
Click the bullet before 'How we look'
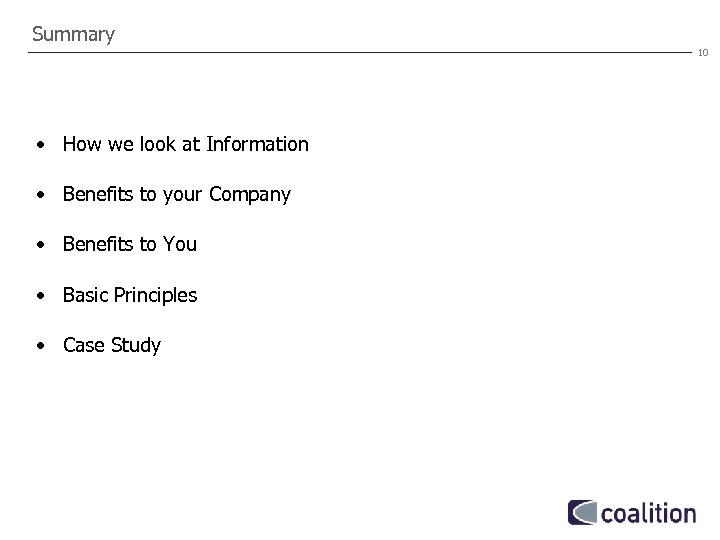(x=38, y=145)
